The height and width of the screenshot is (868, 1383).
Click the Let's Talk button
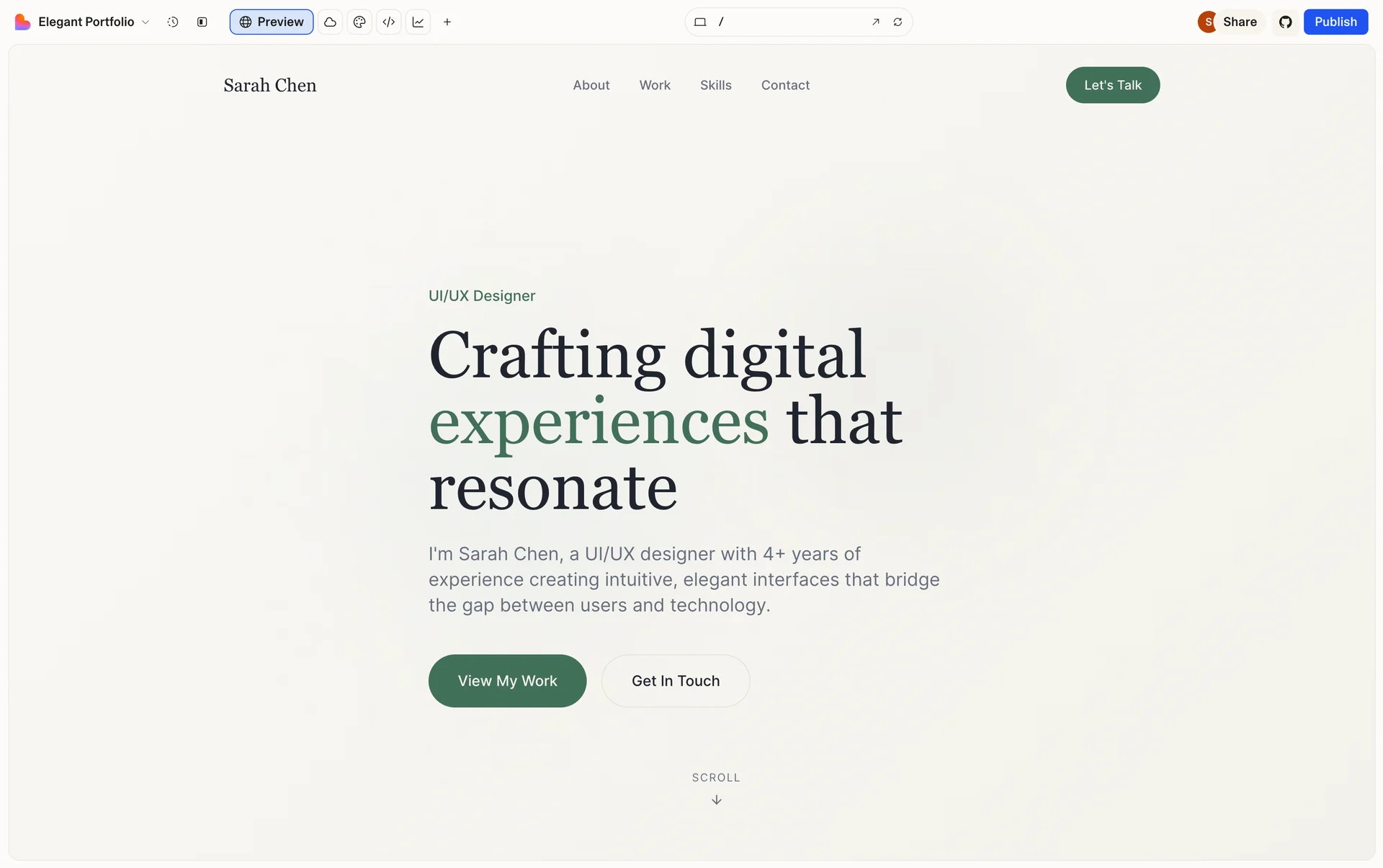click(x=1112, y=85)
